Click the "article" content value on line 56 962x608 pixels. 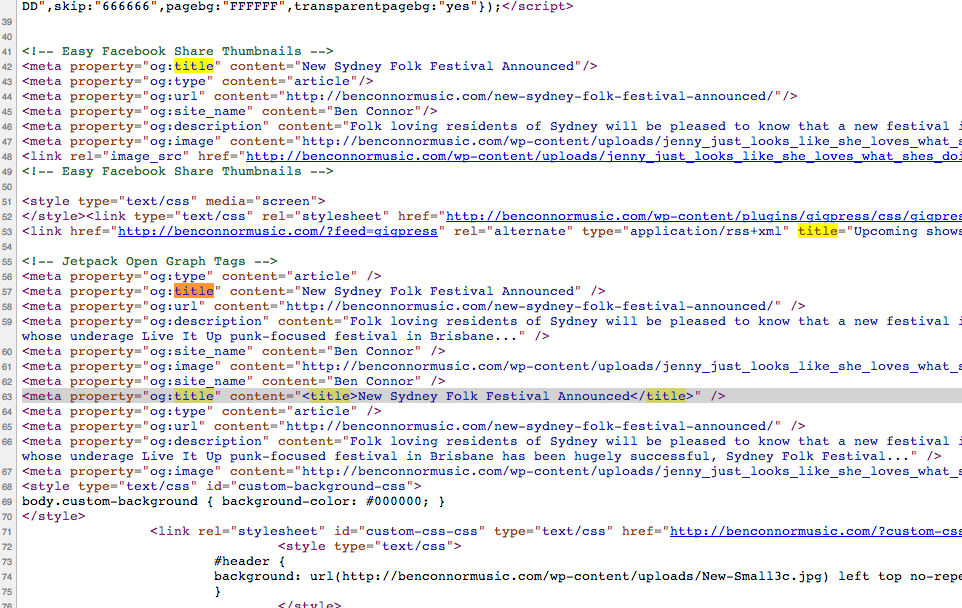[322, 277]
